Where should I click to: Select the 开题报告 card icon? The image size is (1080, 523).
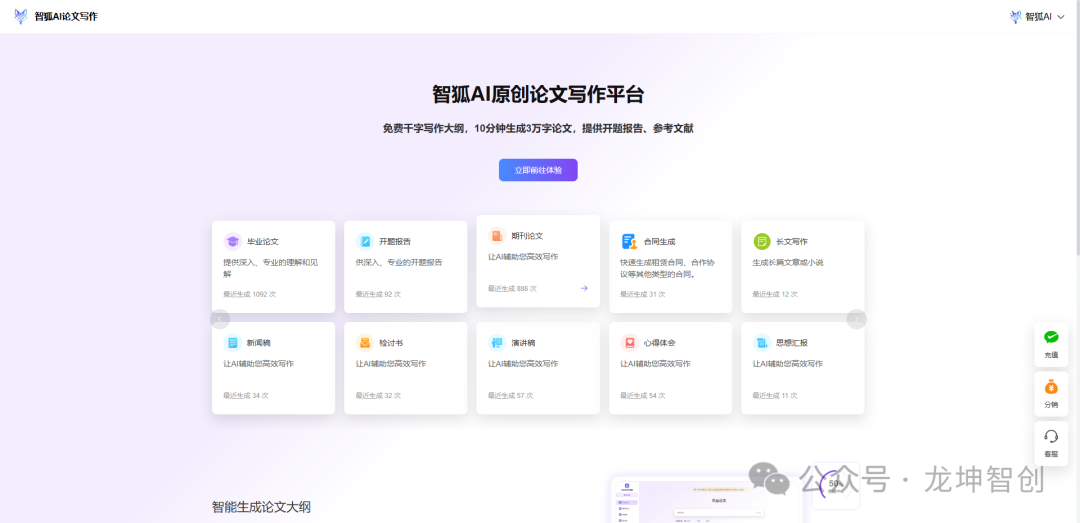pyautogui.click(x=365, y=241)
